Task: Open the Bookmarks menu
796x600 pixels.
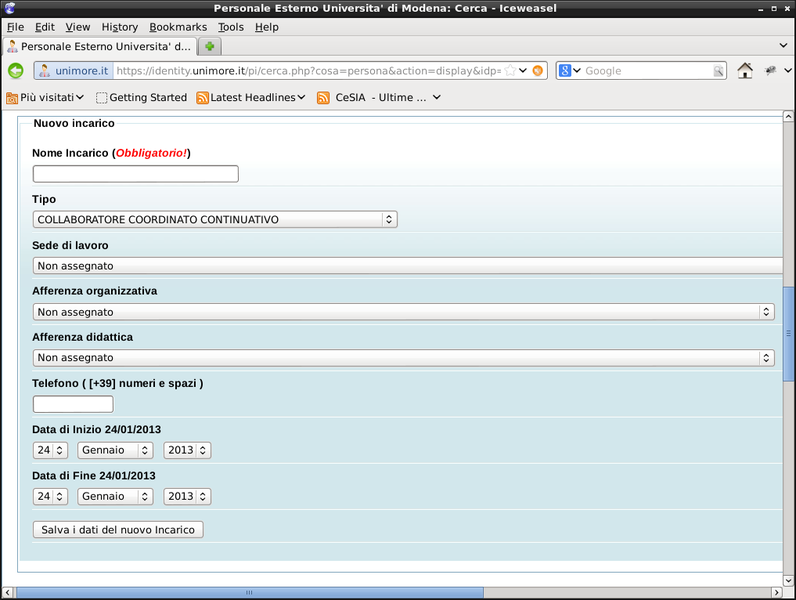Action: click(x=178, y=27)
